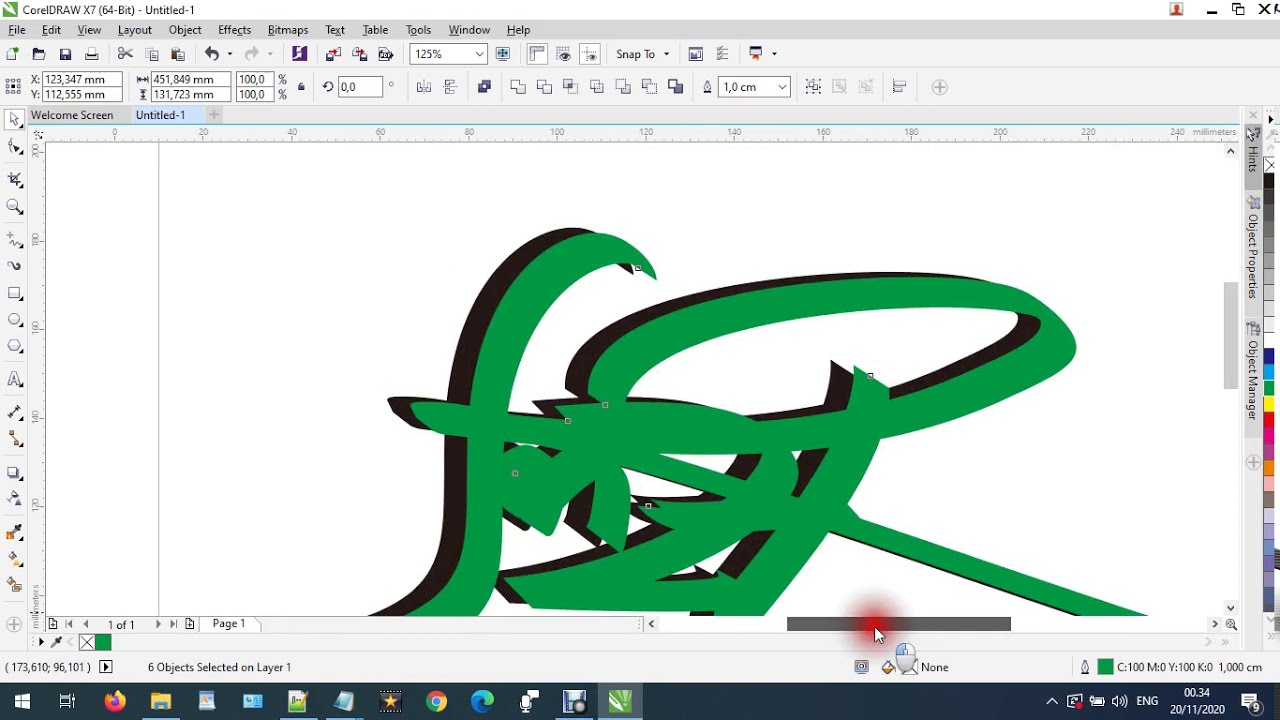The width and height of the screenshot is (1280, 720).
Task: Add new document tab with plus
Action: (x=214, y=115)
